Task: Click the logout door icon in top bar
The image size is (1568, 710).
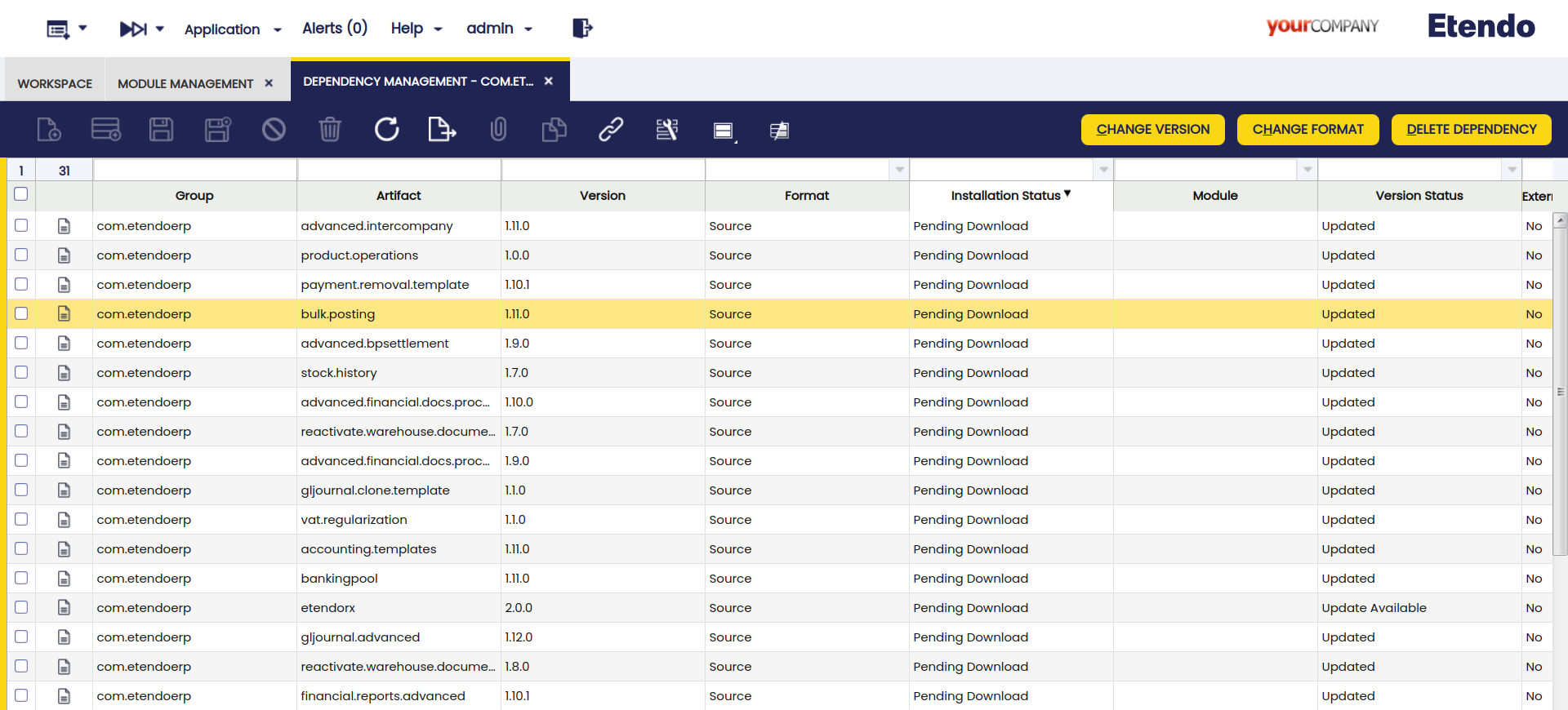Action: pyautogui.click(x=582, y=29)
